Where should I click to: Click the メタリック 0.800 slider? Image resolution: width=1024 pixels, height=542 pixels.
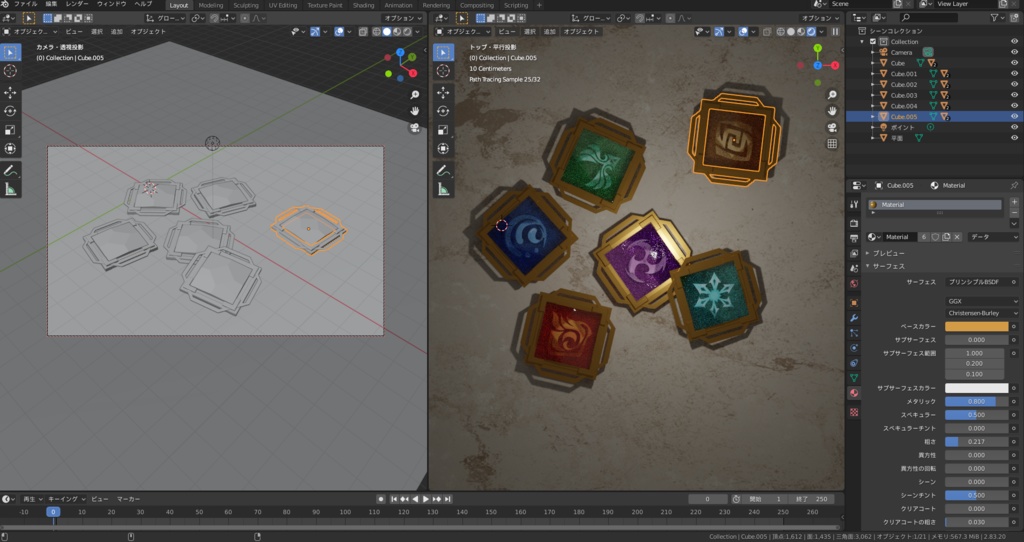[x=976, y=402]
